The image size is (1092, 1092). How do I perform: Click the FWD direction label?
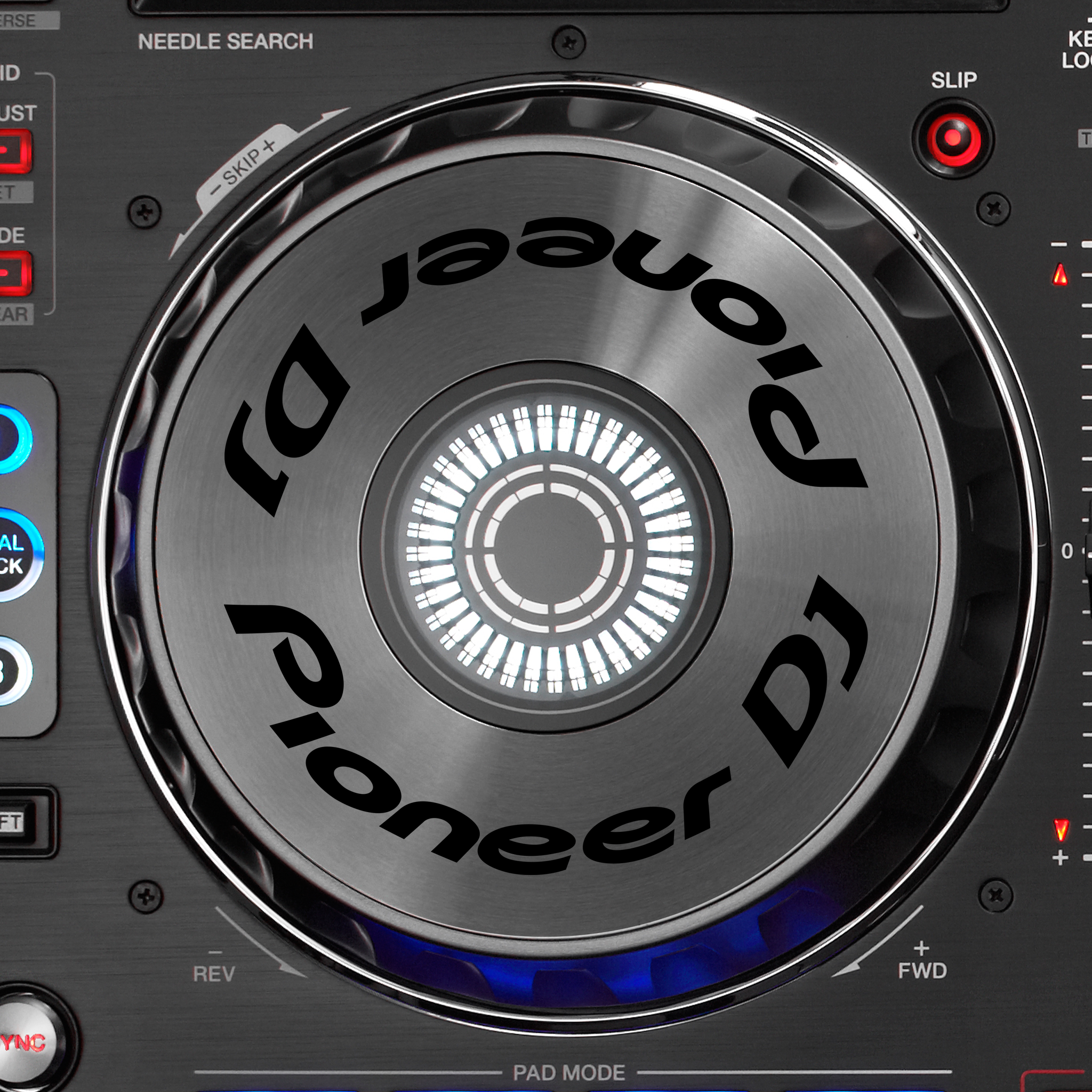coord(922,970)
